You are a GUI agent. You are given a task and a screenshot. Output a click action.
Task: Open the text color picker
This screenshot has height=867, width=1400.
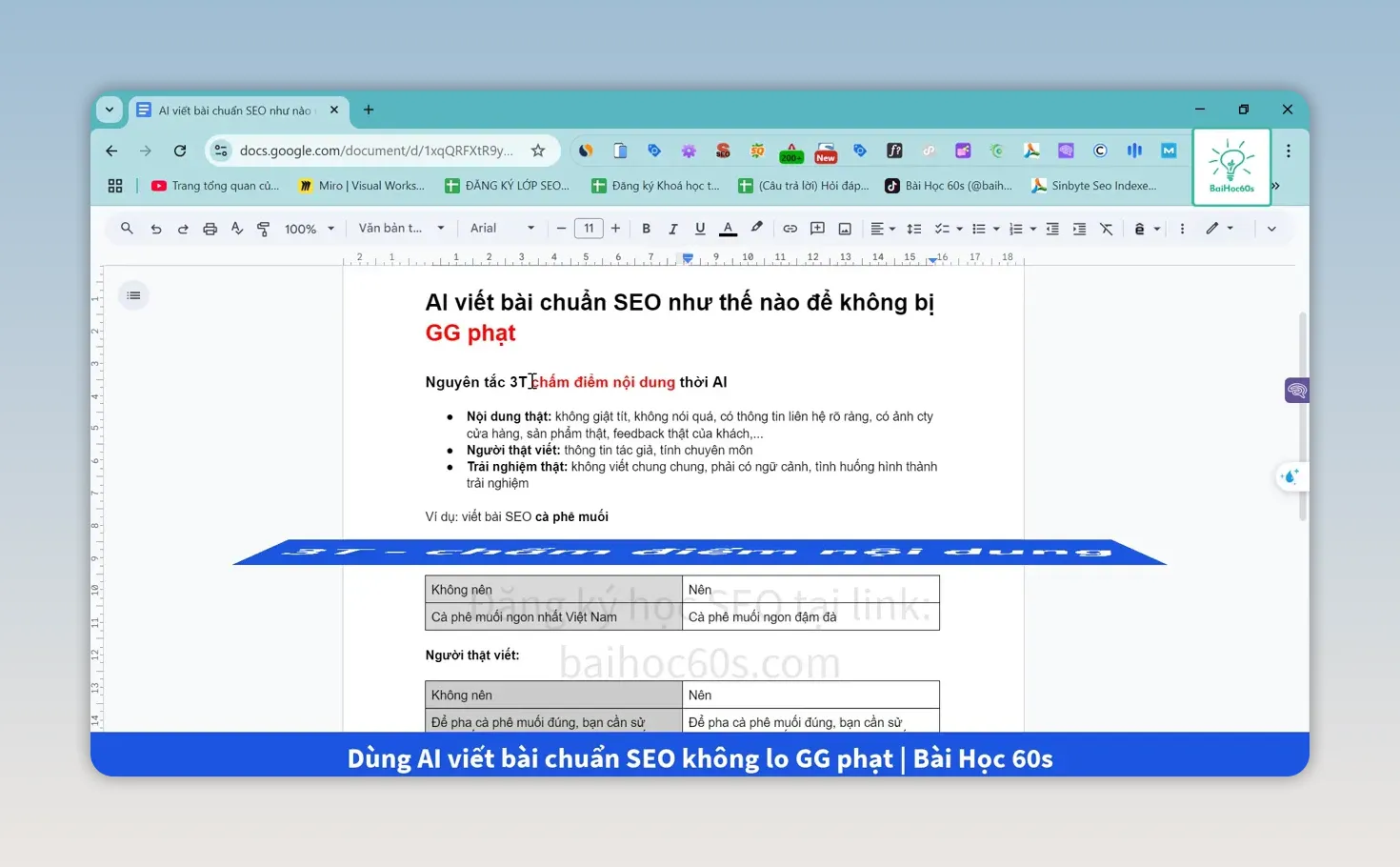coord(728,229)
